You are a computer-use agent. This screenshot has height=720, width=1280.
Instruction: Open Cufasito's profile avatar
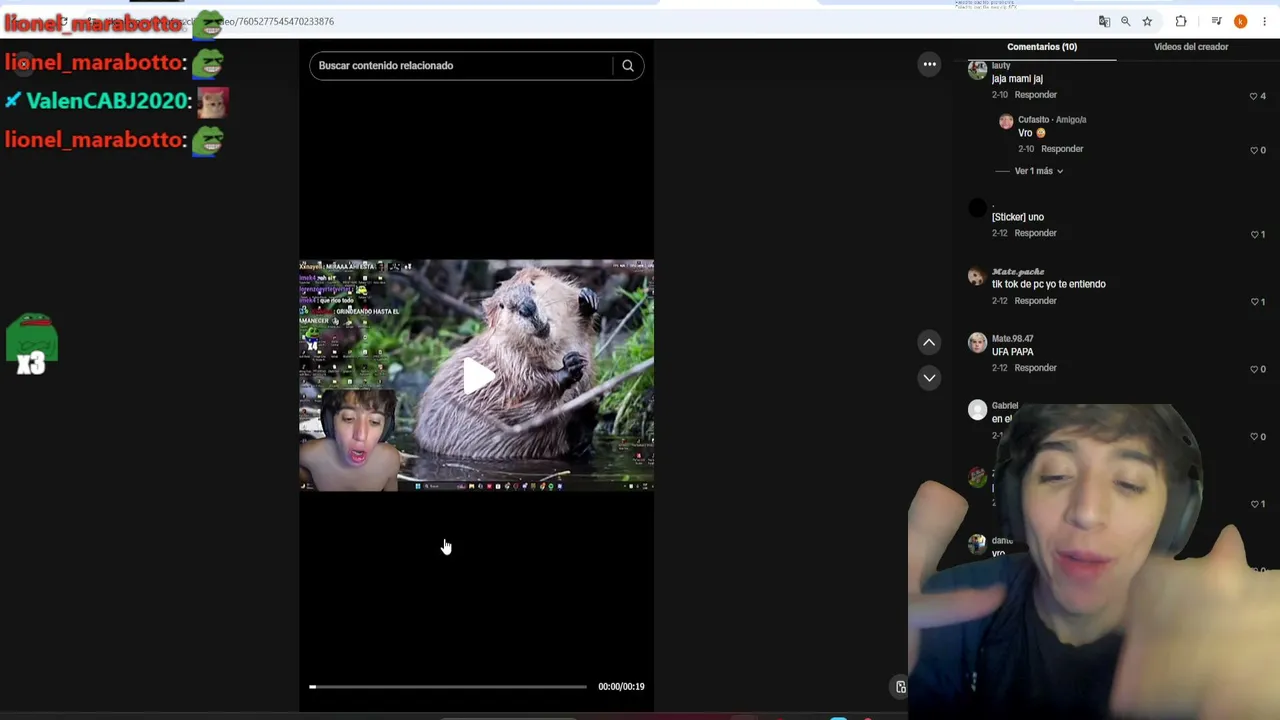pyautogui.click(x=1006, y=122)
